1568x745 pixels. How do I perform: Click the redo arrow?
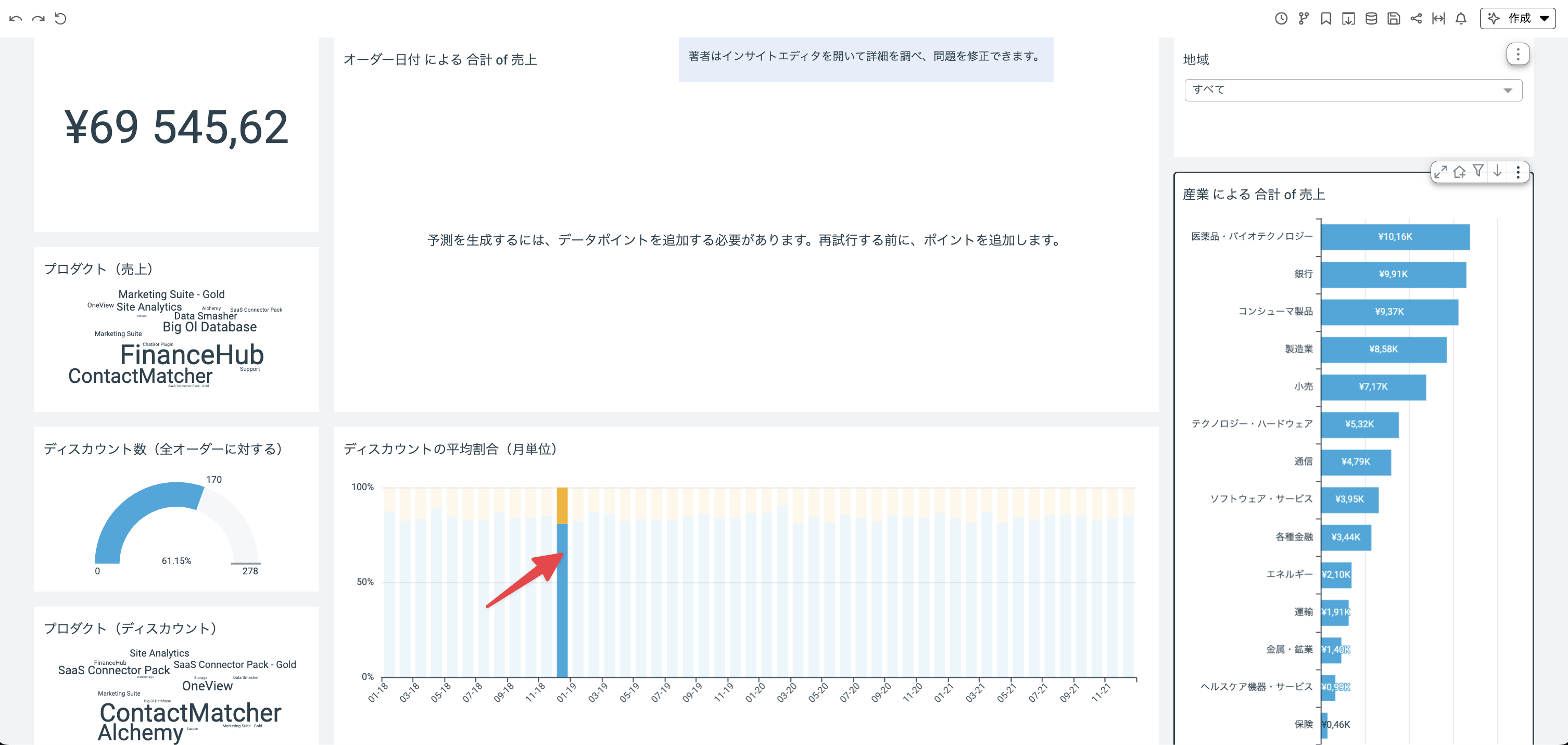39,18
